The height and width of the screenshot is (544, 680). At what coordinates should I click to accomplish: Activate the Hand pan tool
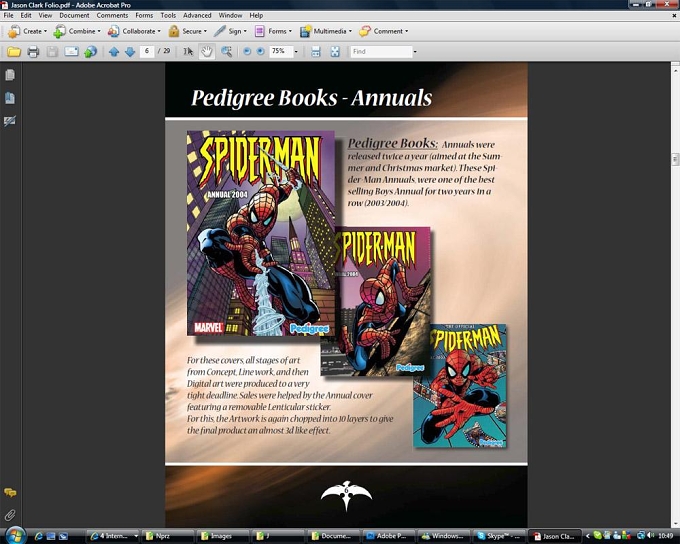[x=207, y=52]
